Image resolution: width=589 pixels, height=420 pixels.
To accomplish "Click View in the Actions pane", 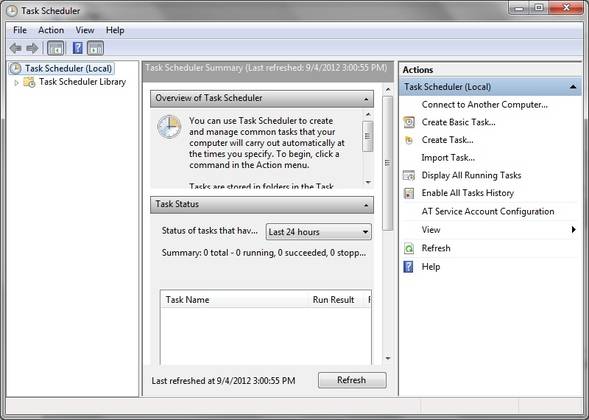I will [430, 230].
